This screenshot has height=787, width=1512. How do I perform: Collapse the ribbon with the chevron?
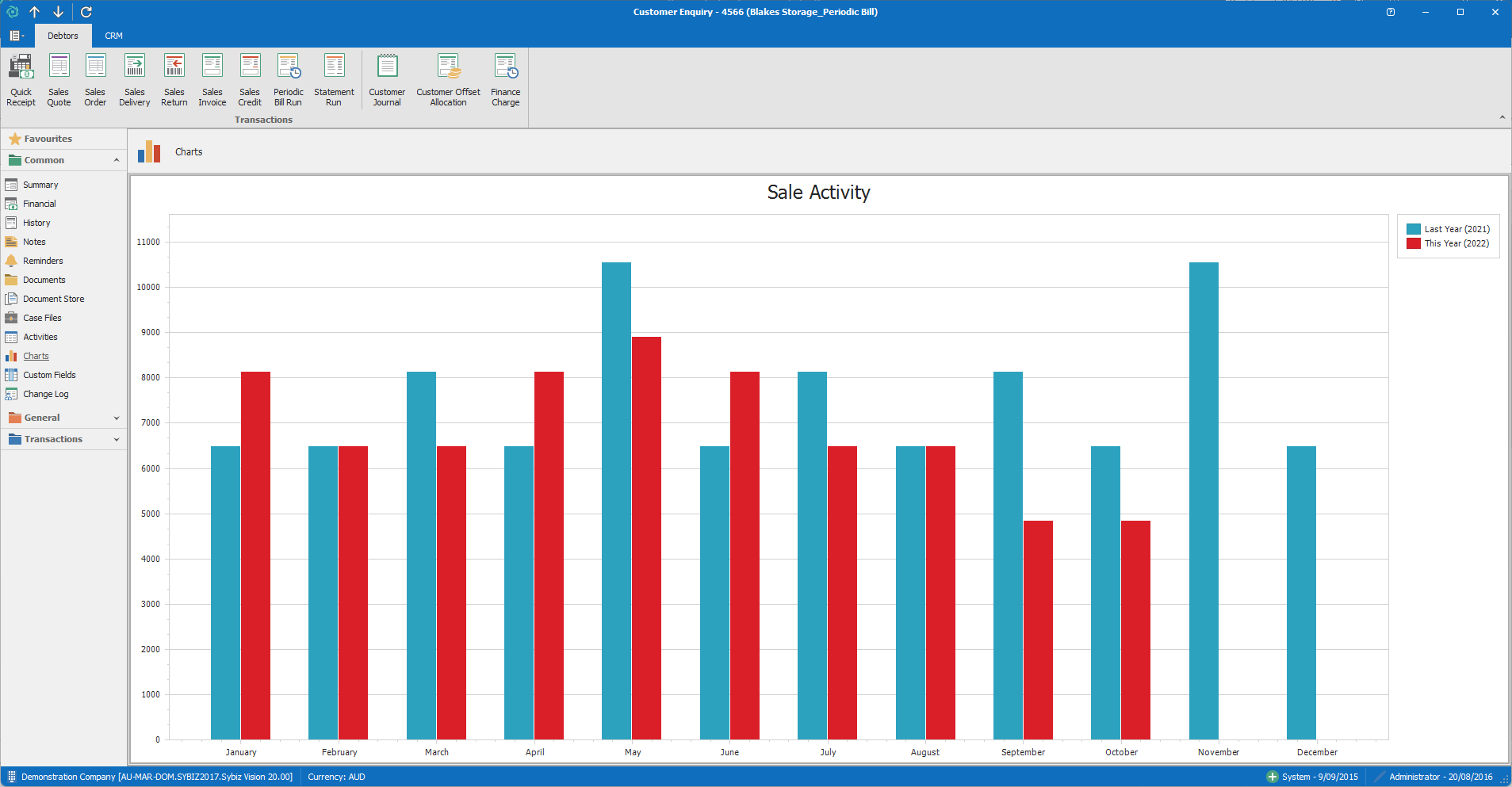(x=1502, y=117)
